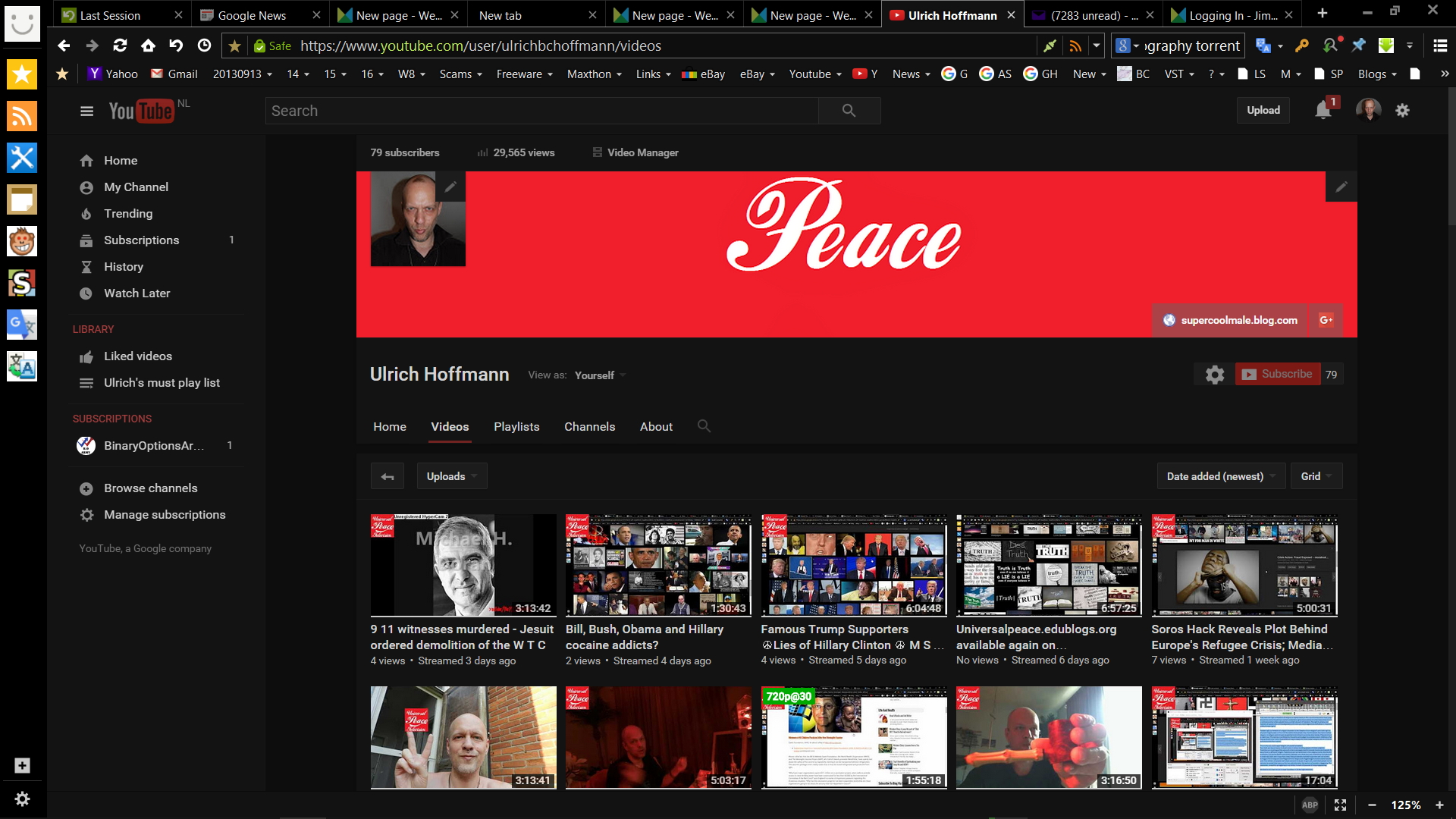The width and height of the screenshot is (1456, 819).
Task: Open the Date added (newest) sort dropdown
Action: coord(1220,476)
